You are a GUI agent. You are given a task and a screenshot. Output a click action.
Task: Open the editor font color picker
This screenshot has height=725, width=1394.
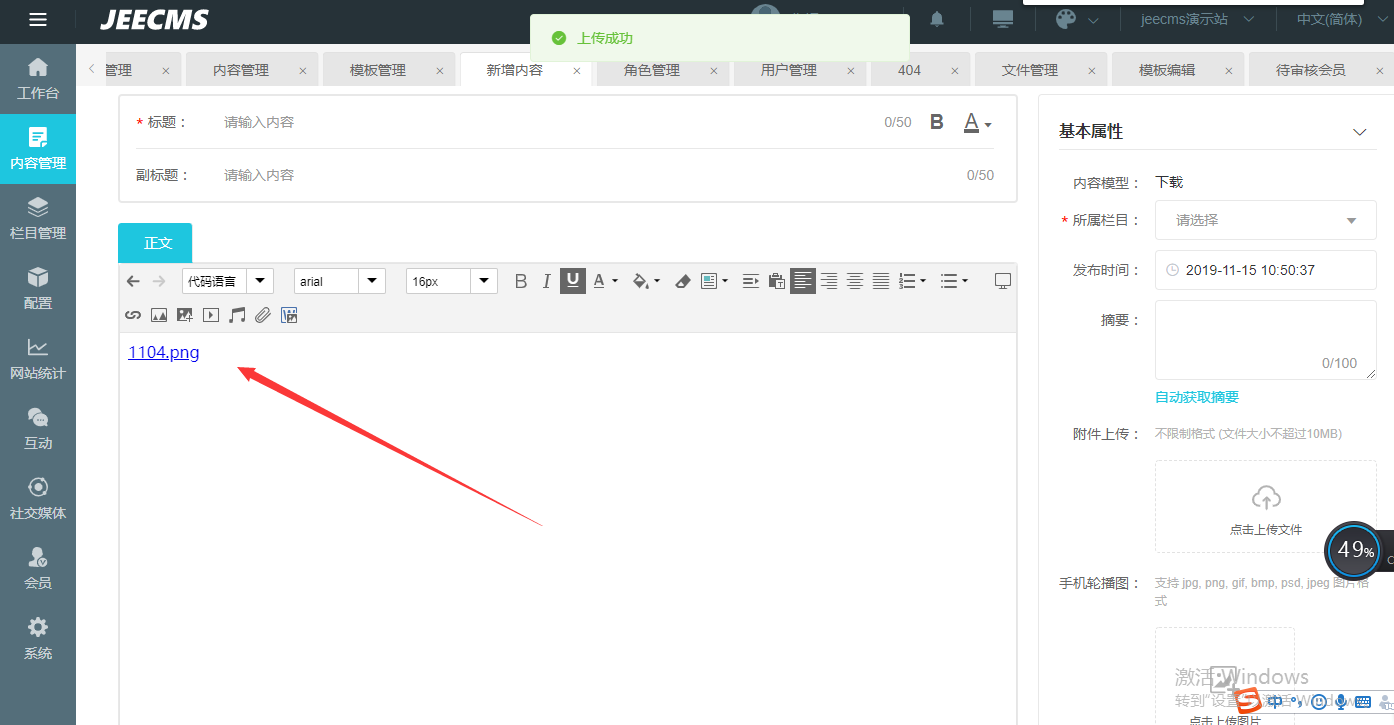605,281
